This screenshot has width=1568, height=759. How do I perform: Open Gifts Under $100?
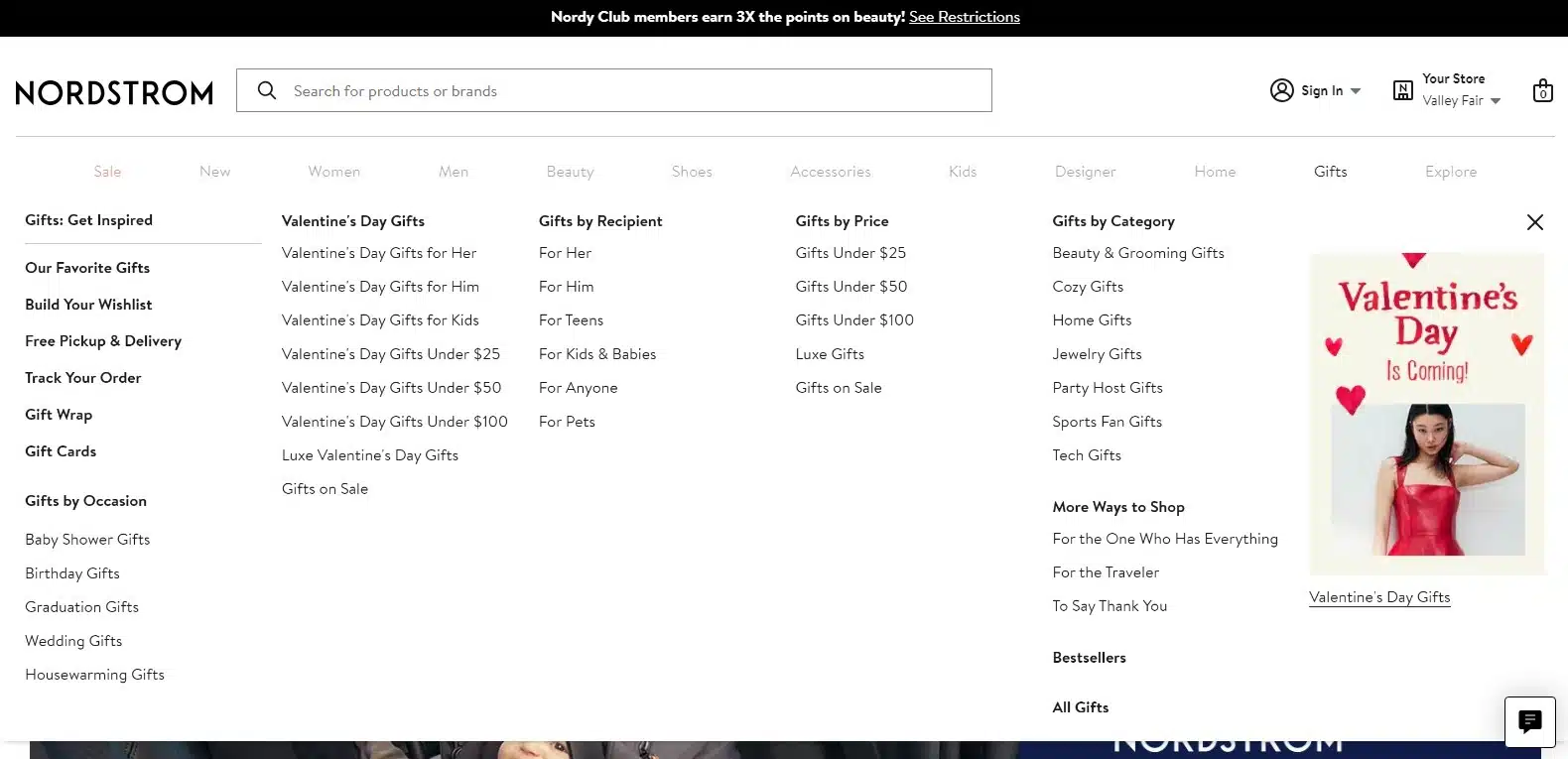click(854, 320)
